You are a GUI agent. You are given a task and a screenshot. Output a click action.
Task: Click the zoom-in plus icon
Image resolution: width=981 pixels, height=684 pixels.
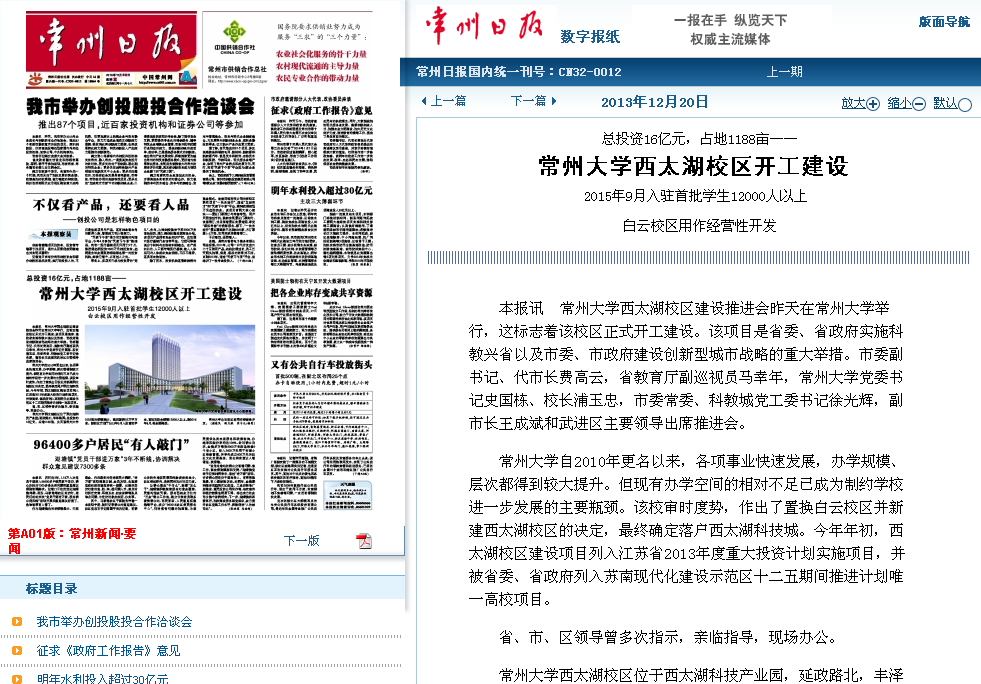coord(873,105)
